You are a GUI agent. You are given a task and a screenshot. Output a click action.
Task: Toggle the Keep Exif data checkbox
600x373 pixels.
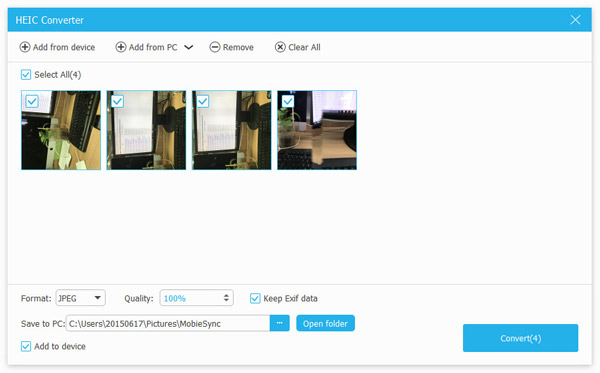[x=255, y=298]
